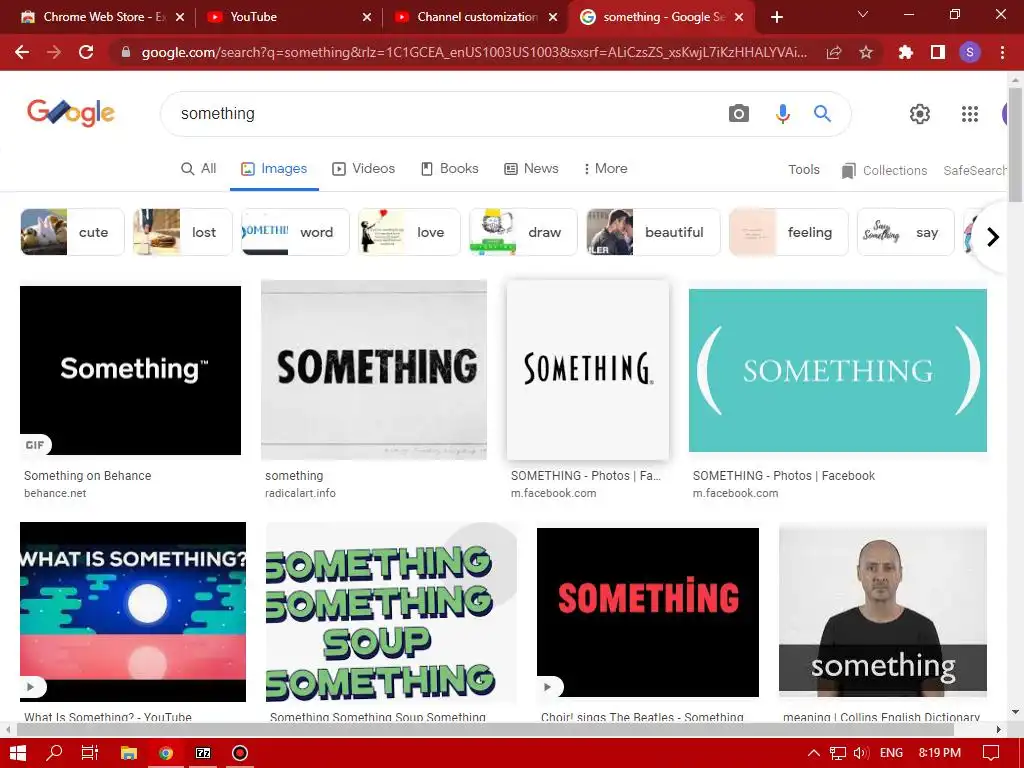Close the YouTube tab
This screenshot has height=768, width=1024.
pos(367,17)
